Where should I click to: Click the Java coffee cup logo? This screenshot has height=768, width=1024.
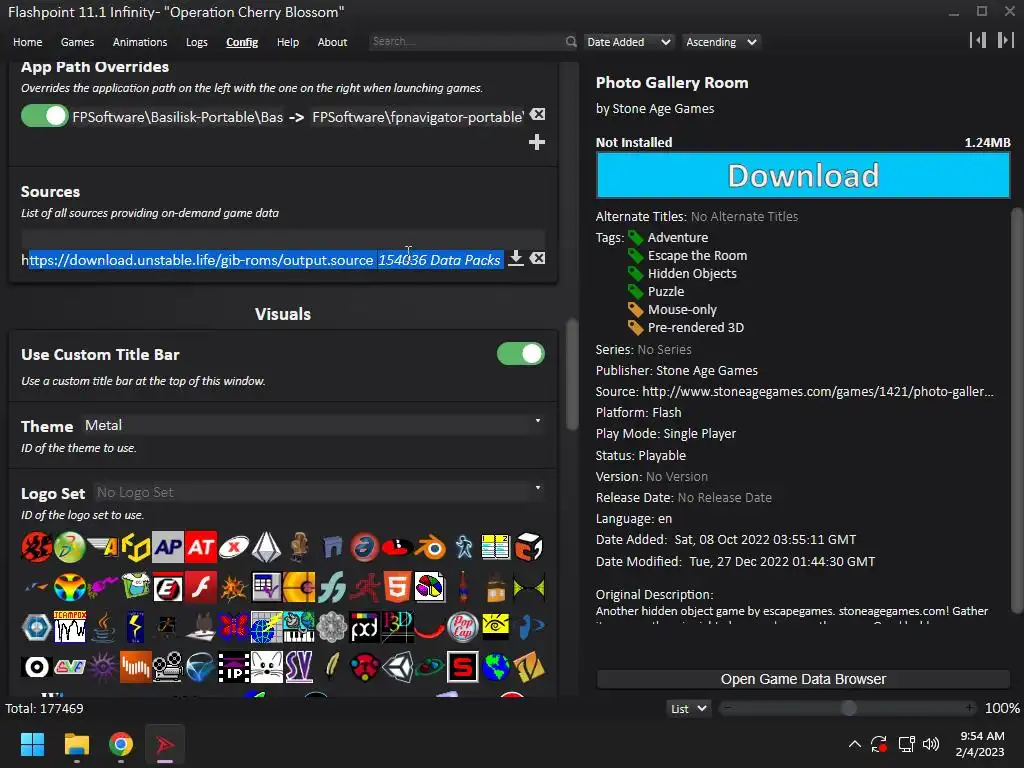[103, 627]
